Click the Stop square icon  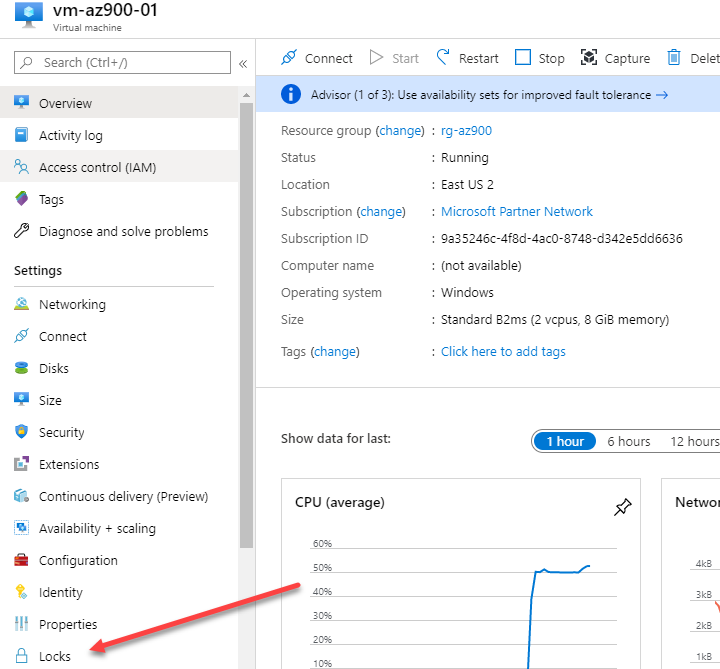[x=523, y=58]
